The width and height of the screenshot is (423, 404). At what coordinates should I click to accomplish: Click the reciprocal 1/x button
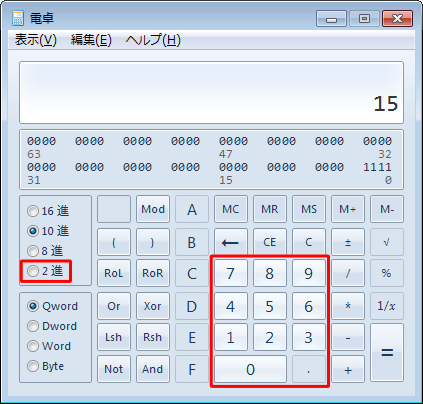pyautogui.click(x=387, y=306)
